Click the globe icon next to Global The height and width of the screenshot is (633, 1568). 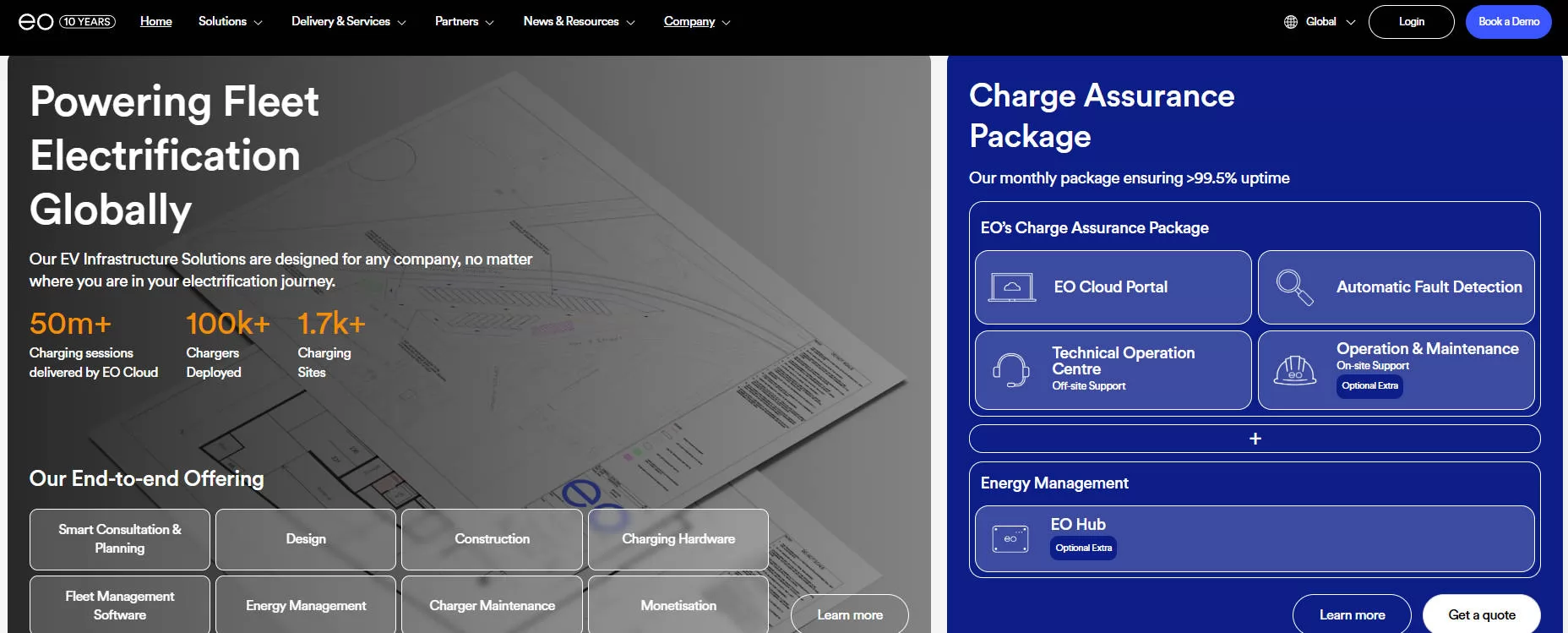(x=1290, y=22)
